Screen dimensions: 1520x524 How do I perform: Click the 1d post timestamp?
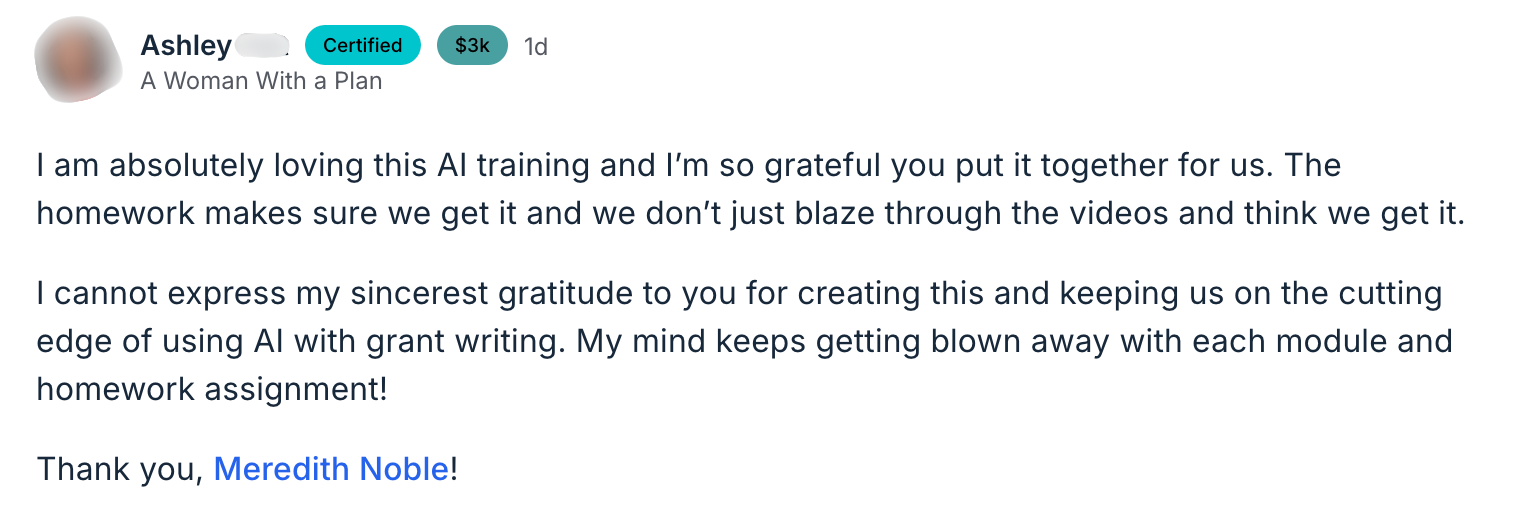click(x=536, y=46)
